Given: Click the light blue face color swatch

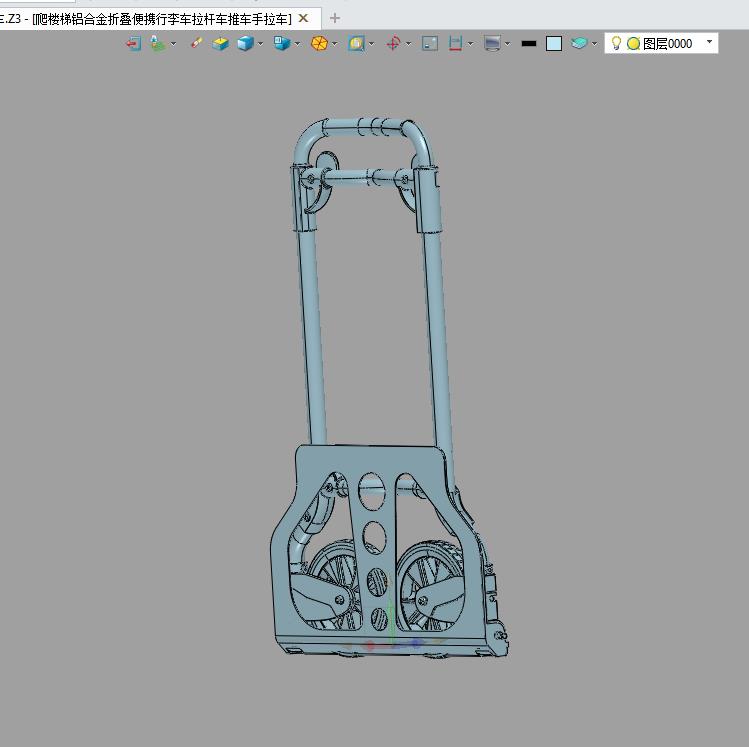Looking at the screenshot, I should click(x=554, y=43).
